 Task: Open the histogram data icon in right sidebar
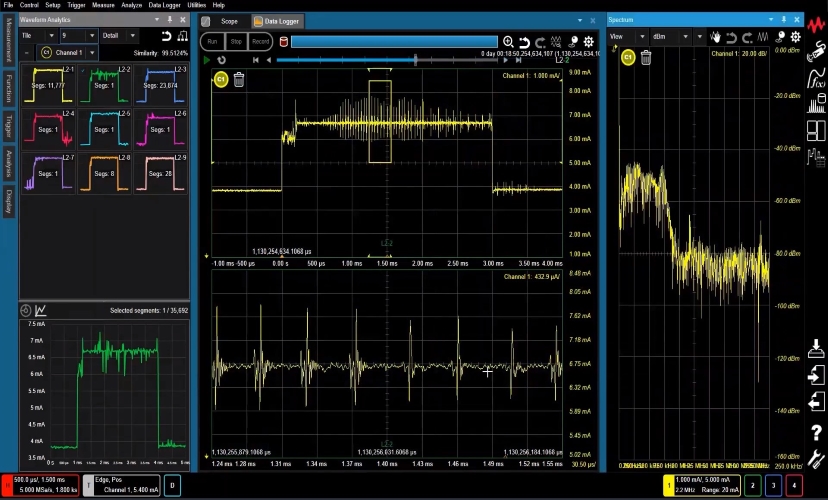tap(816, 103)
